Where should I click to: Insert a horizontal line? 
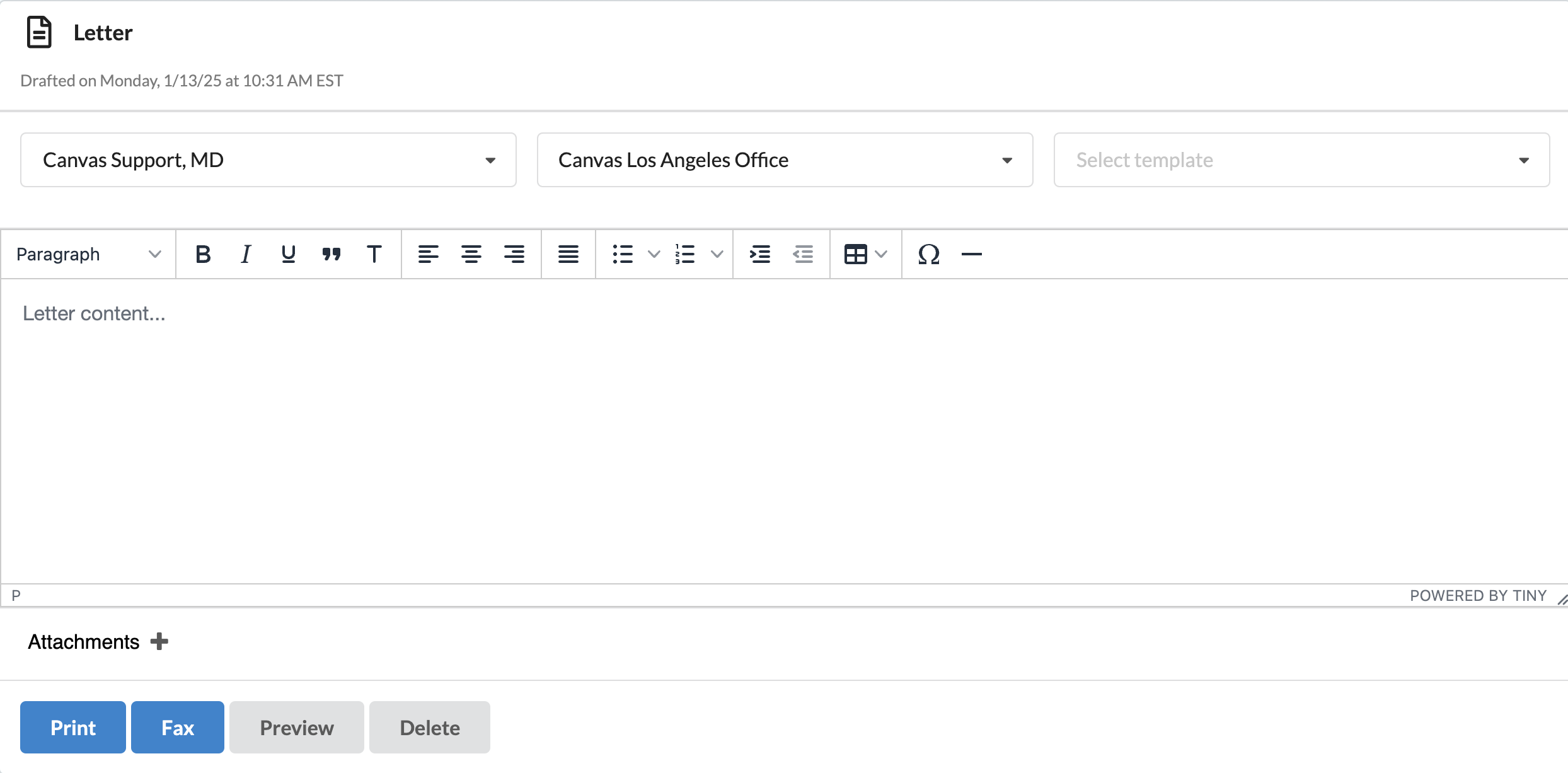972,254
